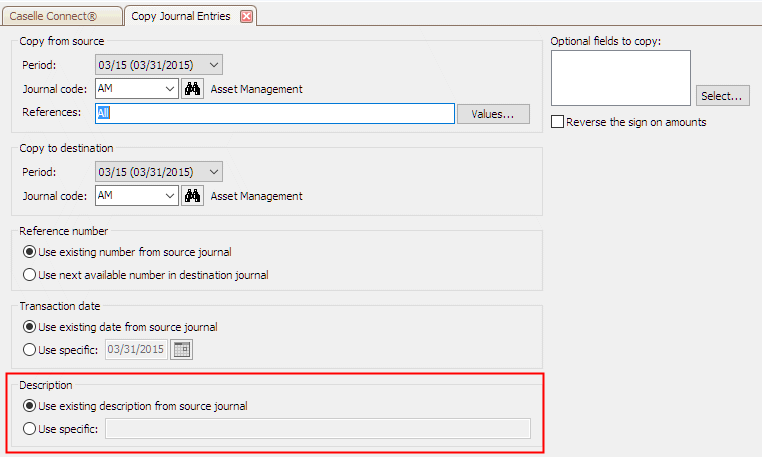Select Use existing date from source journal

click(29, 327)
